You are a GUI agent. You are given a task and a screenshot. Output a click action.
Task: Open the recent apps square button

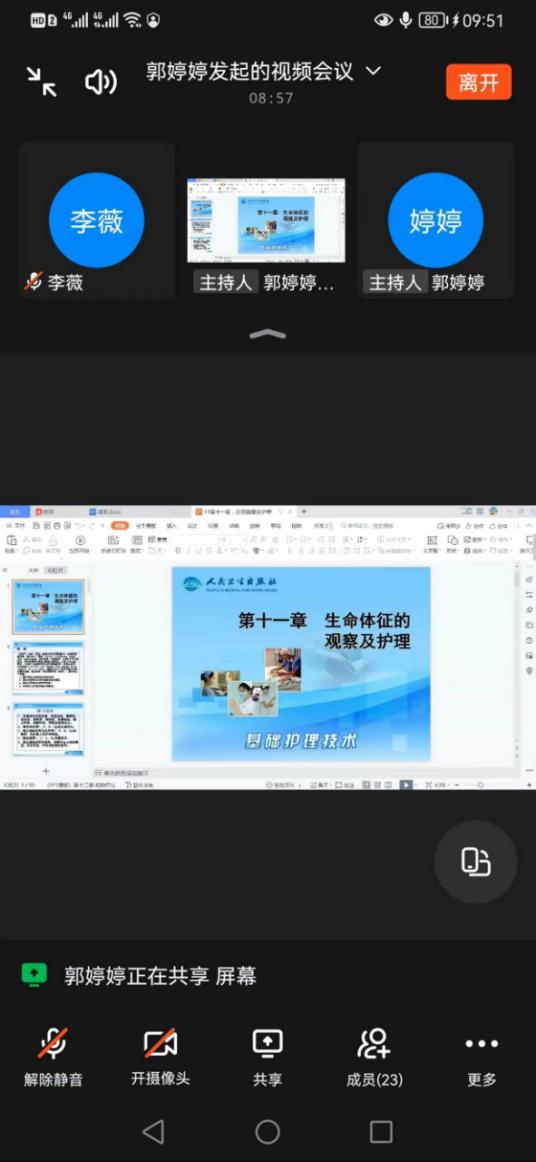pos(381,1132)
